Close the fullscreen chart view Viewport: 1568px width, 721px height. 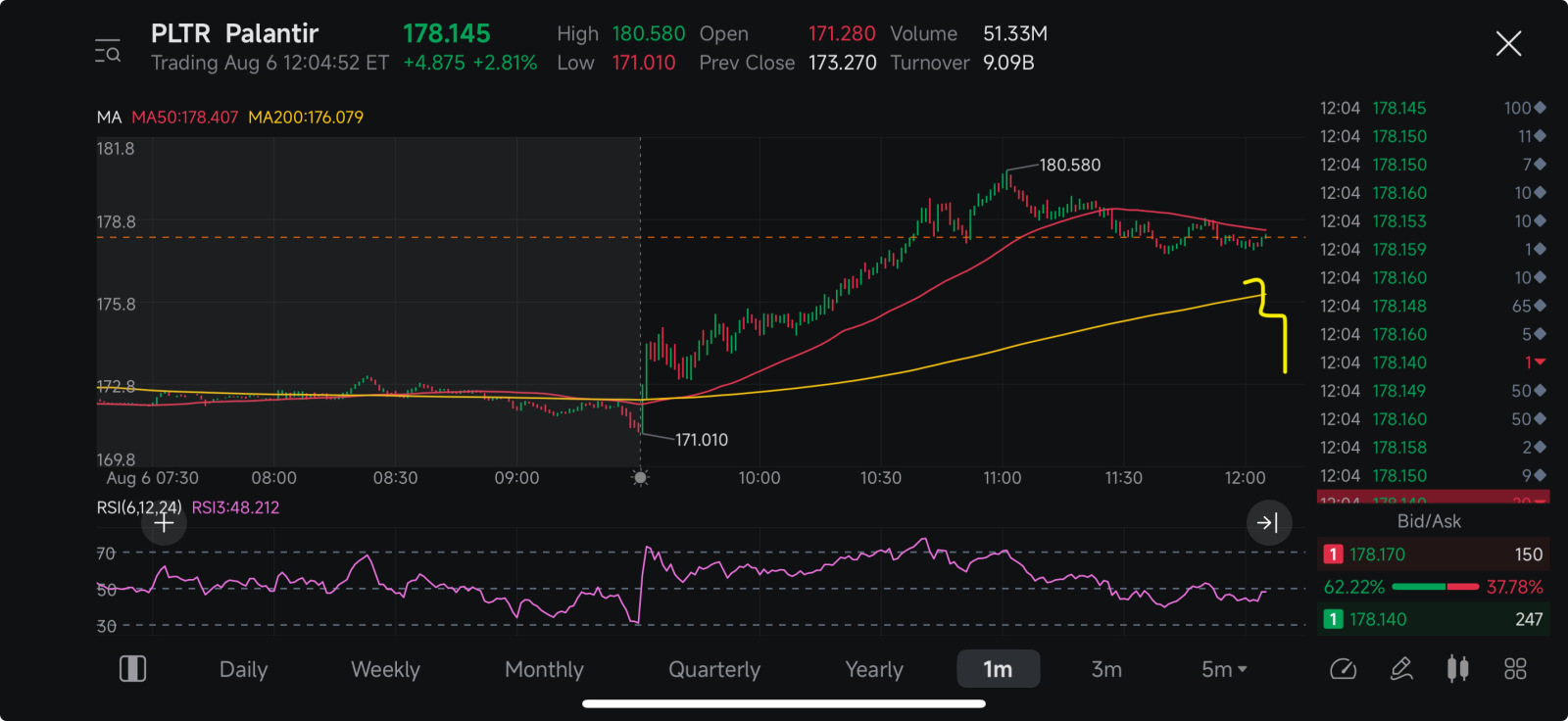point(1508,43)
